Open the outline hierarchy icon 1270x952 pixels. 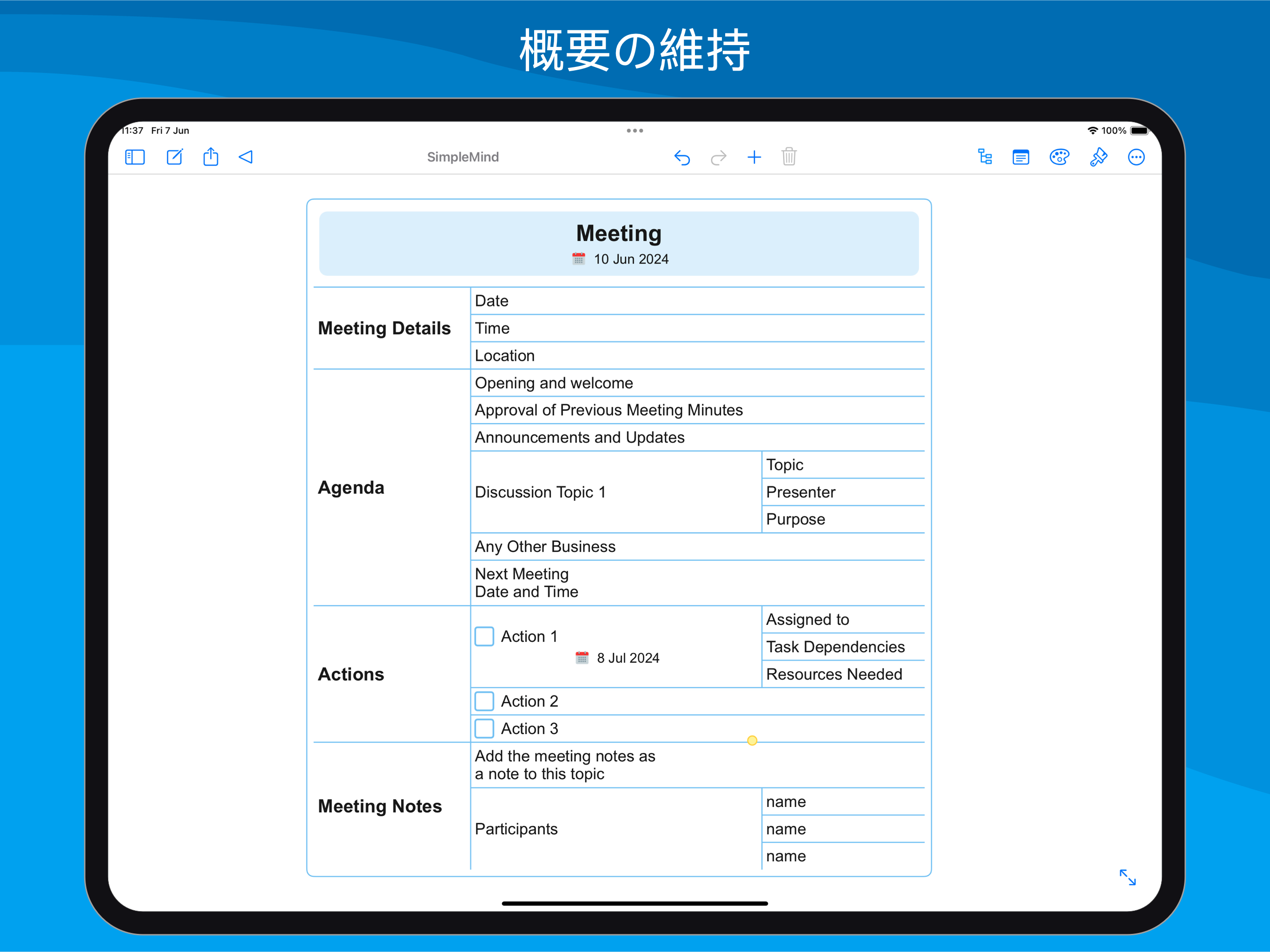click(x=985, y=157)
